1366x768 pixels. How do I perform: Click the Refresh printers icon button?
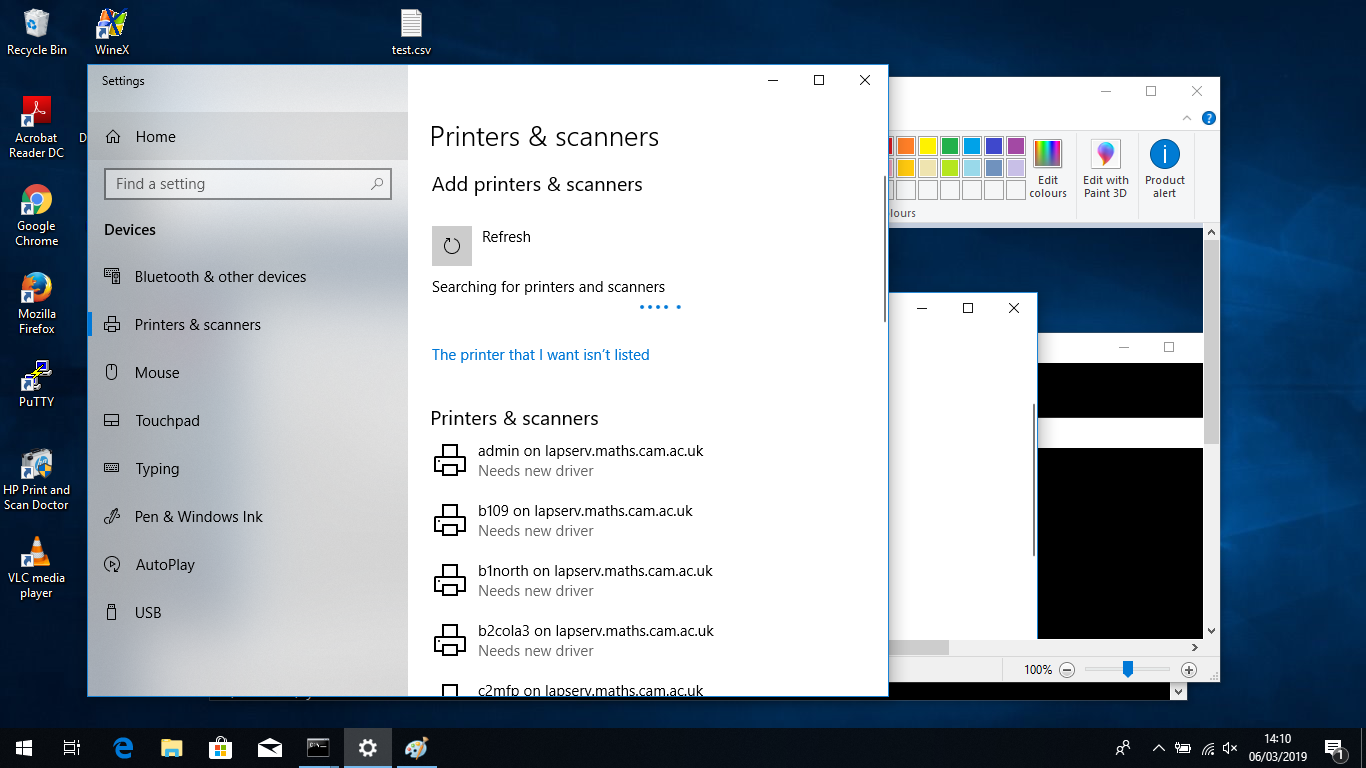[451, 246]
